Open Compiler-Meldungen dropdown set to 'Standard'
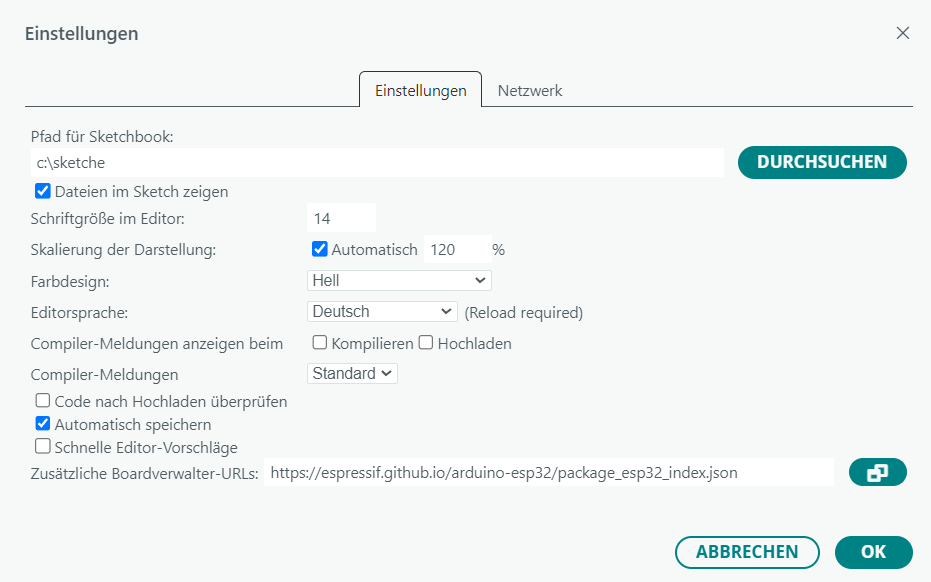The height and width of the screenshot is (582, 931). 352,373
